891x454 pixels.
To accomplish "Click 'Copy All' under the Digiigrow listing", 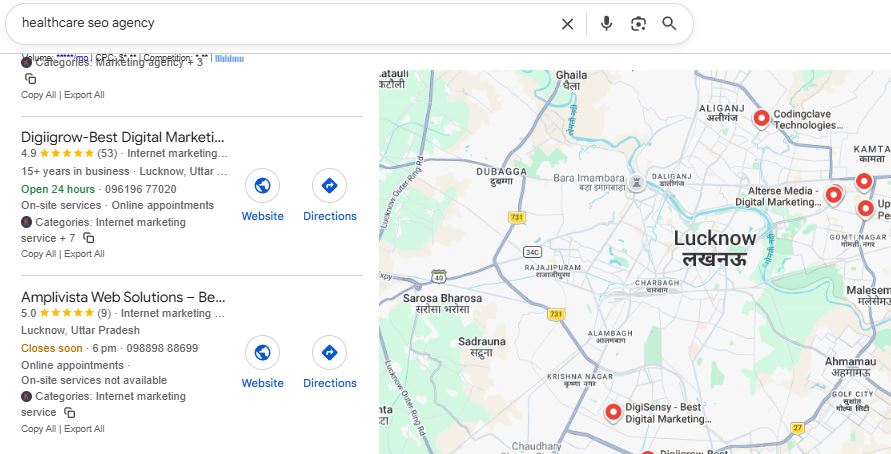I will (x=39, y=254).
